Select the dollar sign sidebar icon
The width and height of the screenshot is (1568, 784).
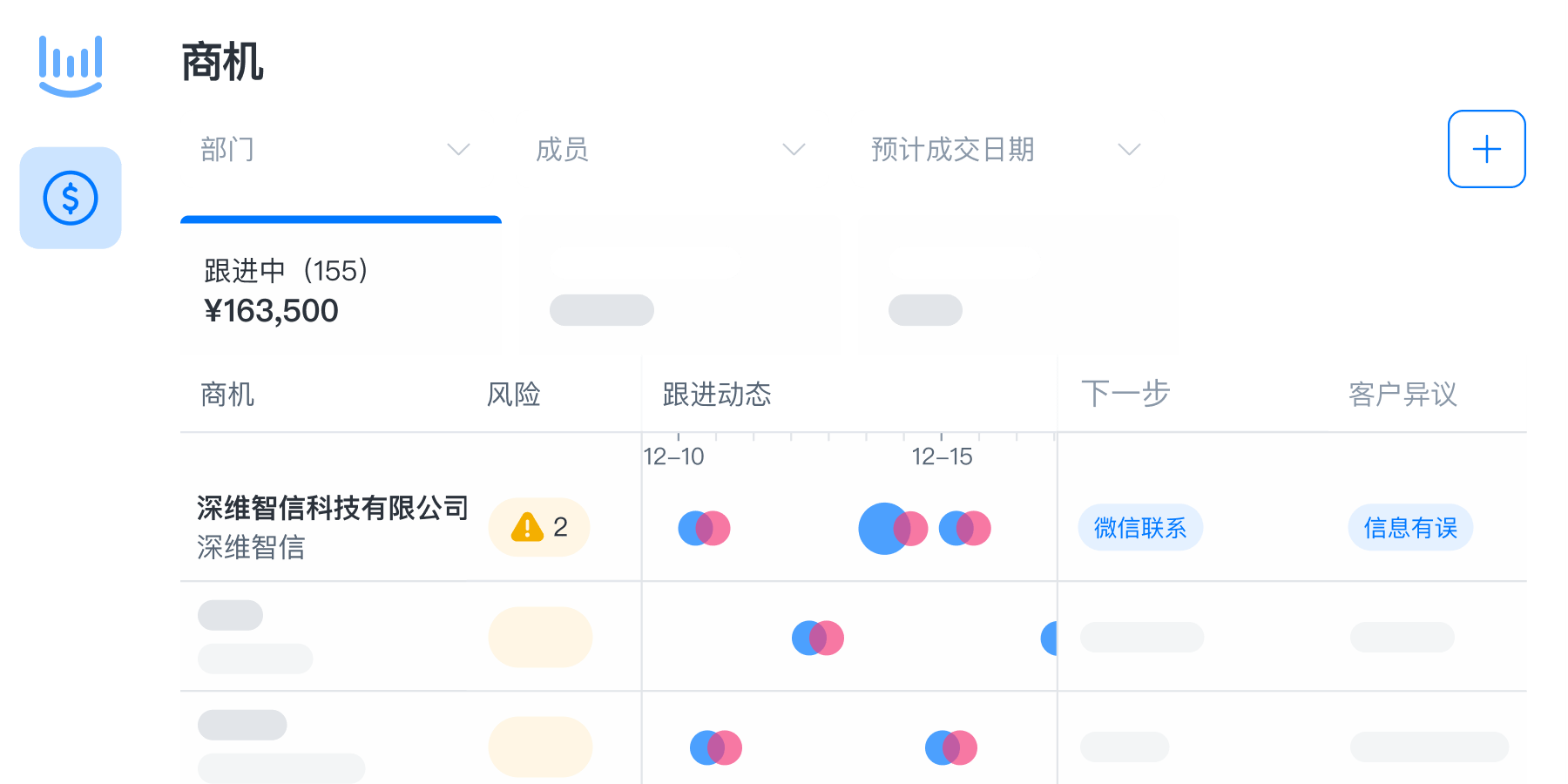pos(71,198)
